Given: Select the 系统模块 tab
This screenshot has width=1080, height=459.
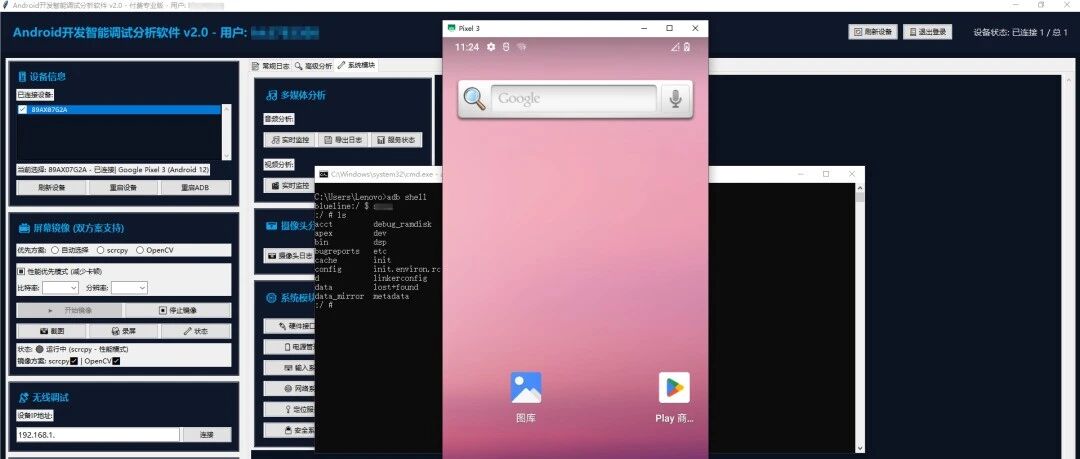Looking at the screenshot, I should [x=356, y=65].
